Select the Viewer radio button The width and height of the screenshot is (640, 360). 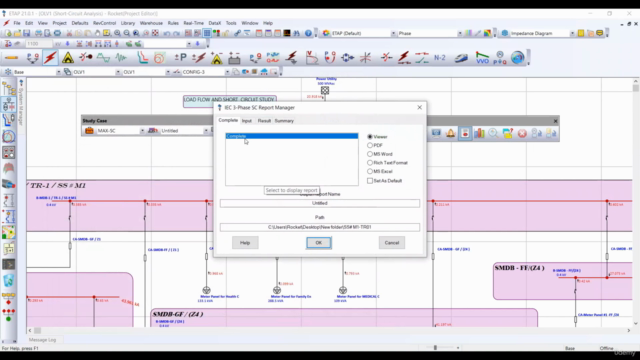point(370,137)
